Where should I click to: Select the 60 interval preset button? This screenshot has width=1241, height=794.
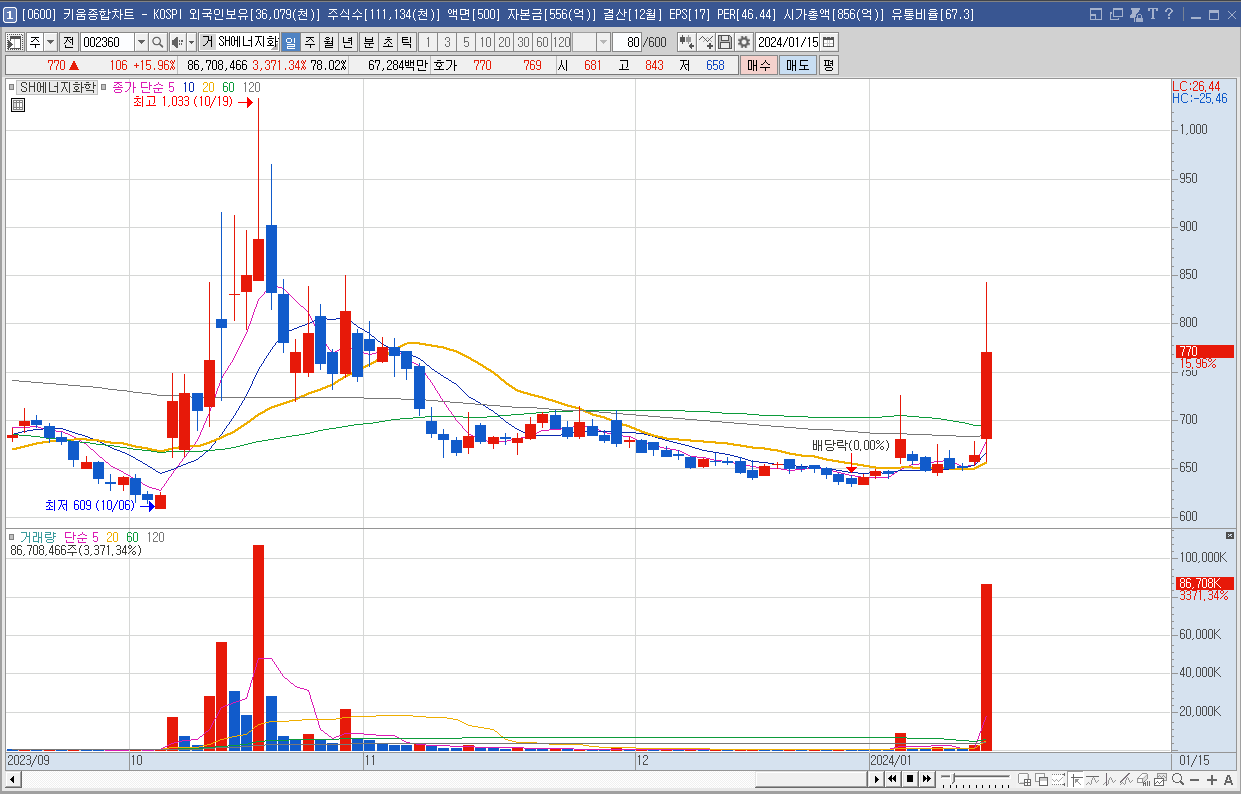point(542,42)
